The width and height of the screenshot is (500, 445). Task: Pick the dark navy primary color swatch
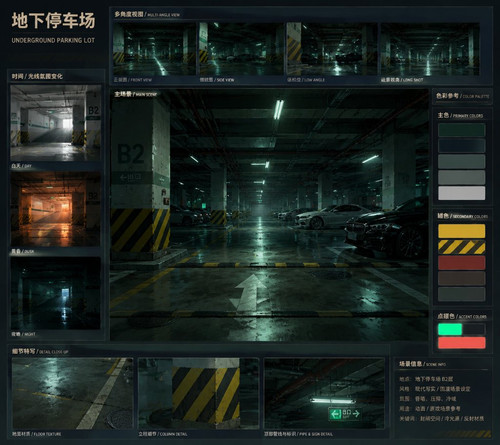coord(462,146)
